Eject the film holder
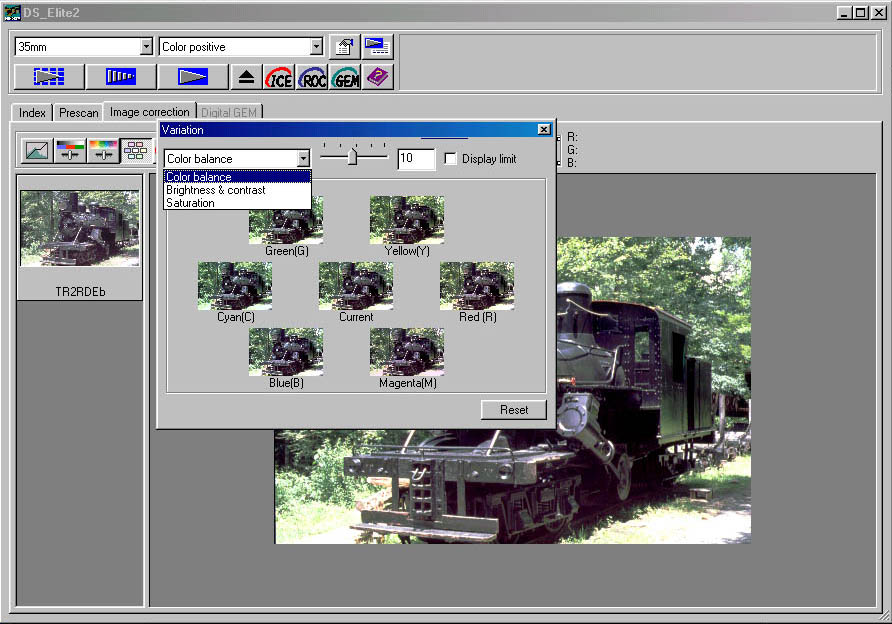 [x=246, y=77]
